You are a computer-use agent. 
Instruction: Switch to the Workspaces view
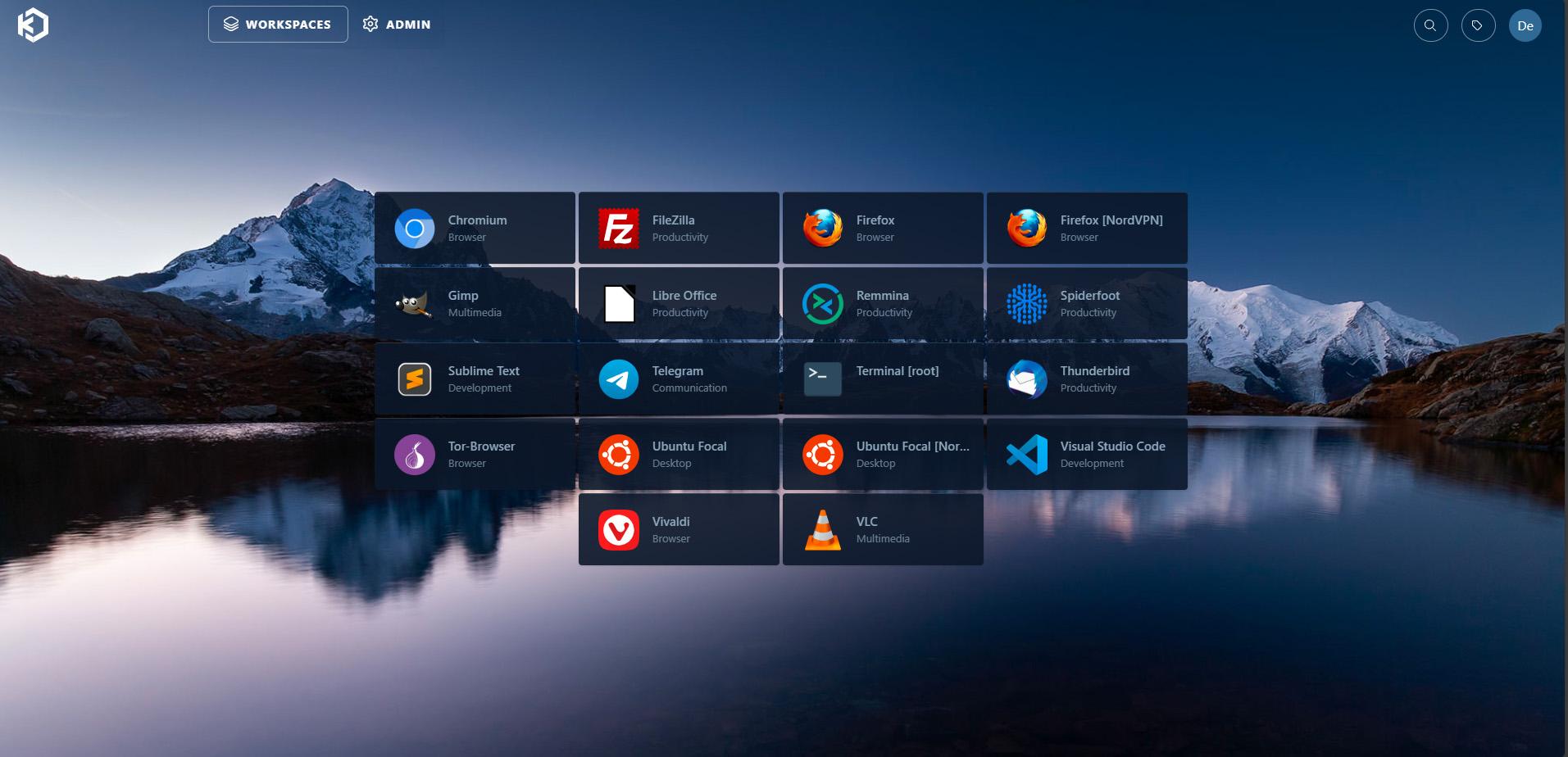pyautogui.click(x=277, y=24)
